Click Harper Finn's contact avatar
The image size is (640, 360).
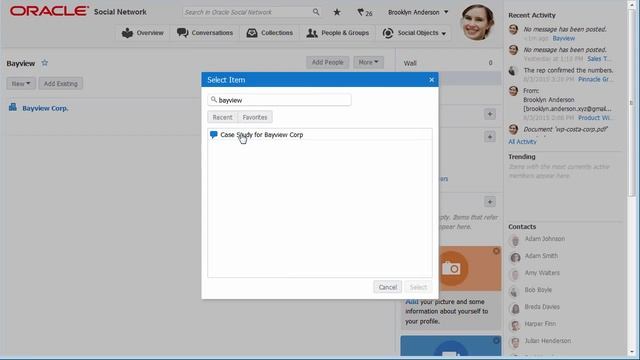coord(515,325)
